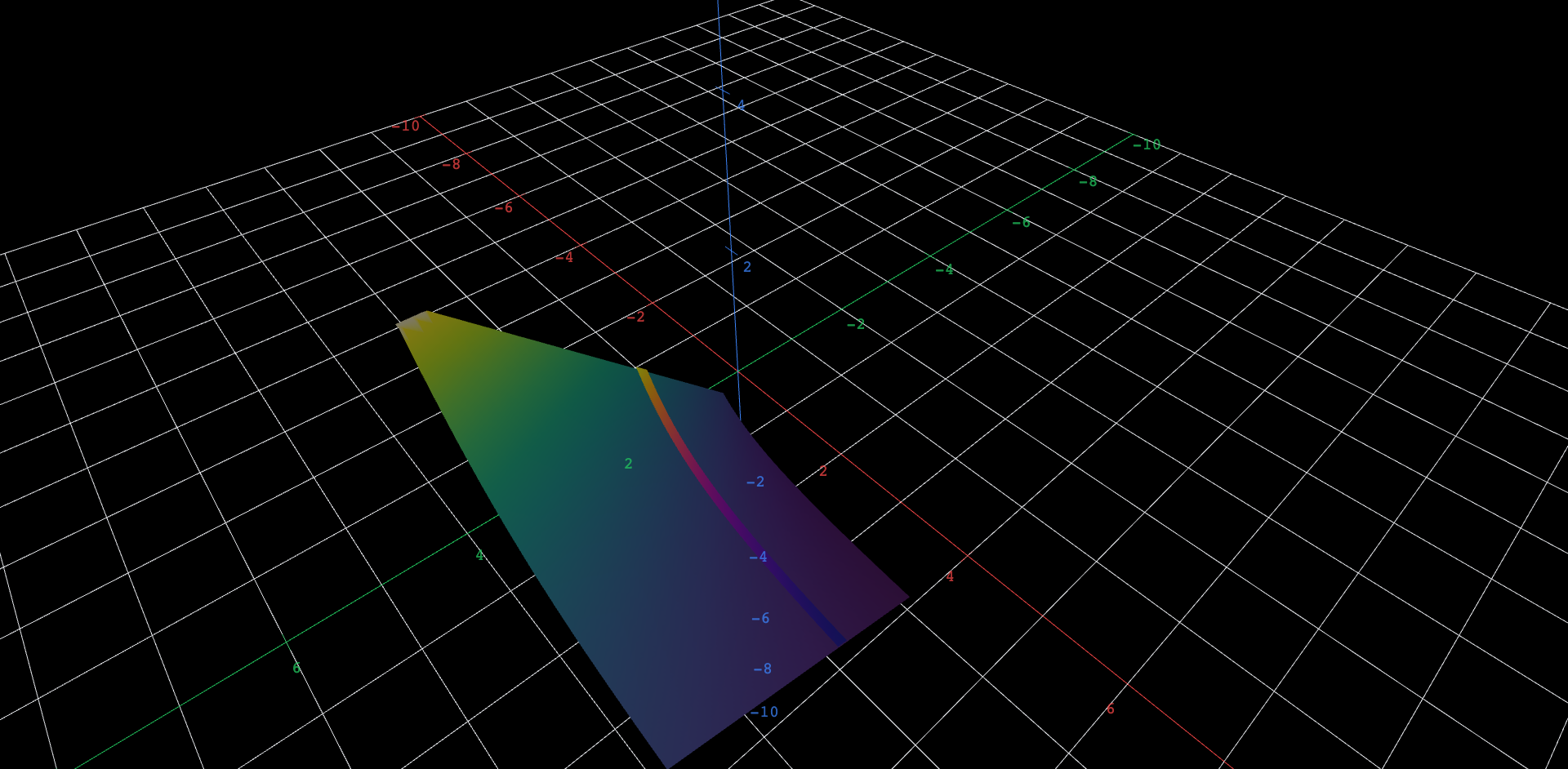Click the green axis label 4
The height and width of the screenshot is (769, 1568).
479,555
